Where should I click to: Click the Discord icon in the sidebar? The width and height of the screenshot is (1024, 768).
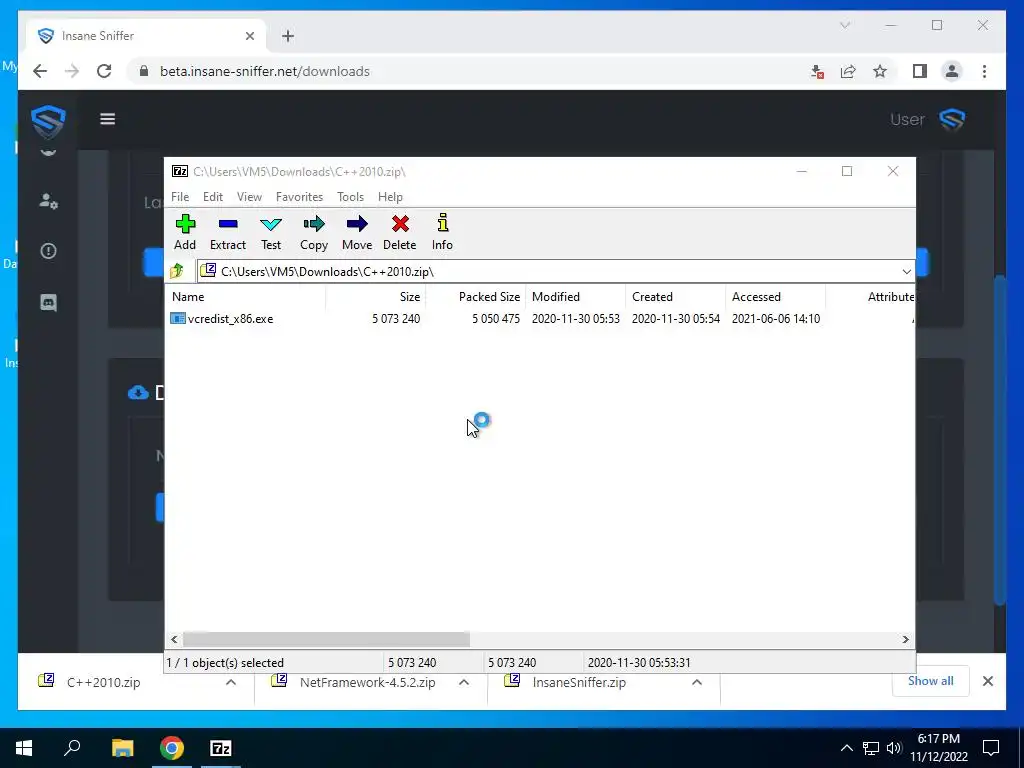(48, 302)
